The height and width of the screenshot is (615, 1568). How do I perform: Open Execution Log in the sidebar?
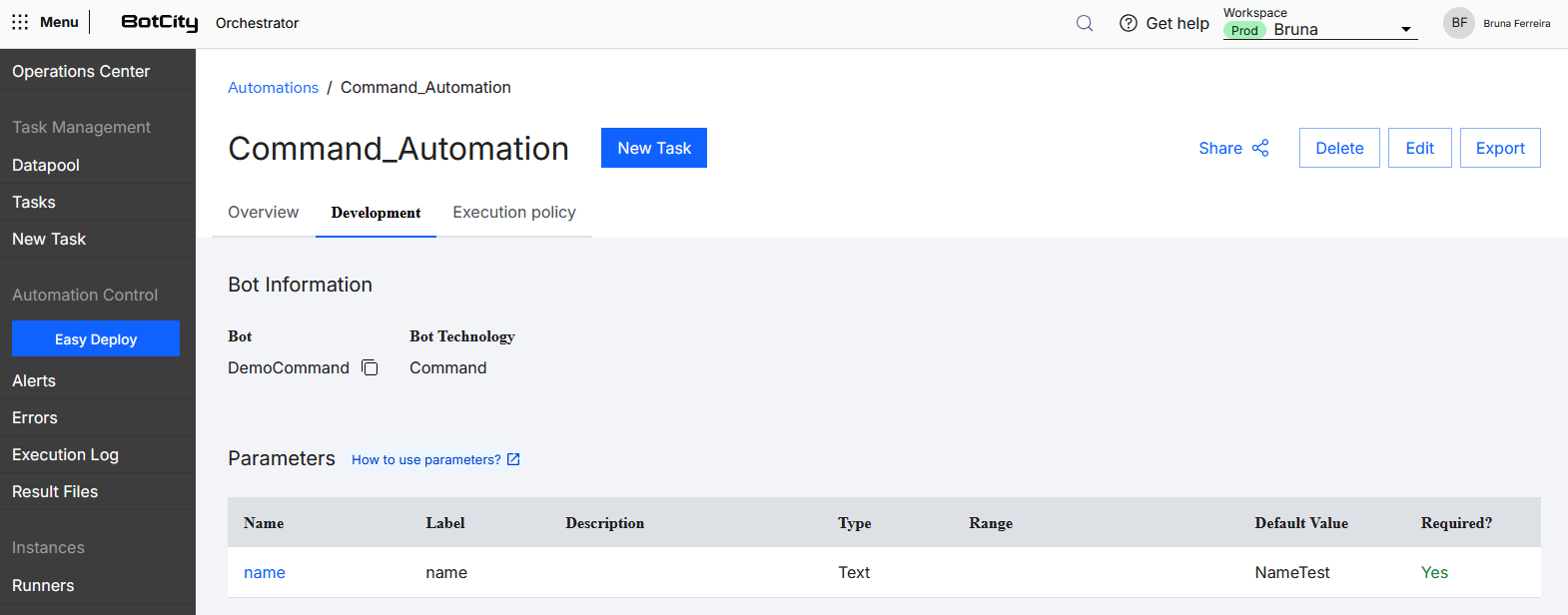[66, 454]
